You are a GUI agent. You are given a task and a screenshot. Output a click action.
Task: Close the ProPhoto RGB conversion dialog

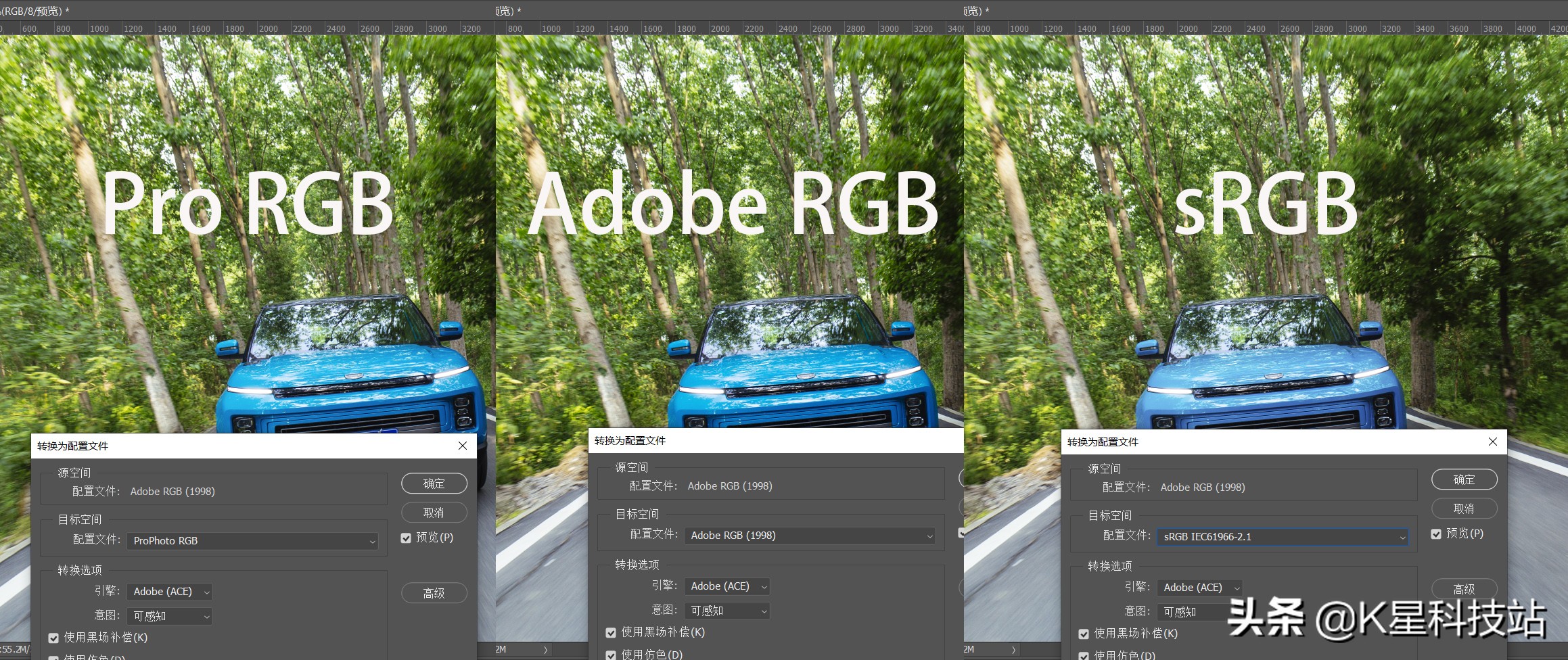[x=463, y=446]
